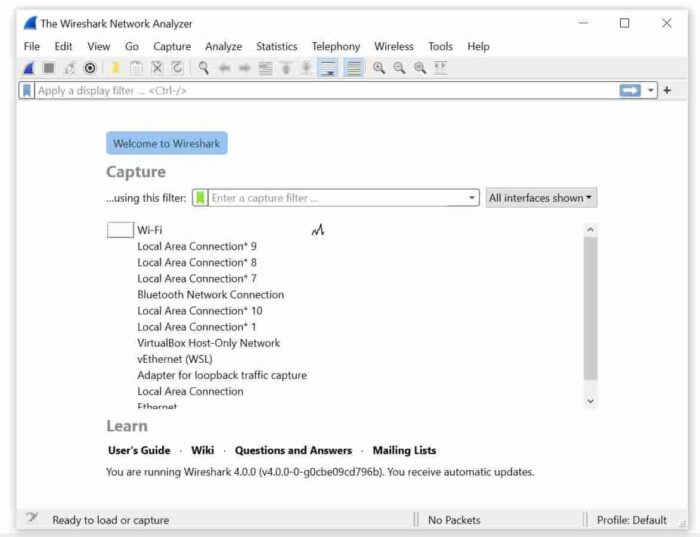Select Local Area Connection* 10 interface

(x=200, y=311)
